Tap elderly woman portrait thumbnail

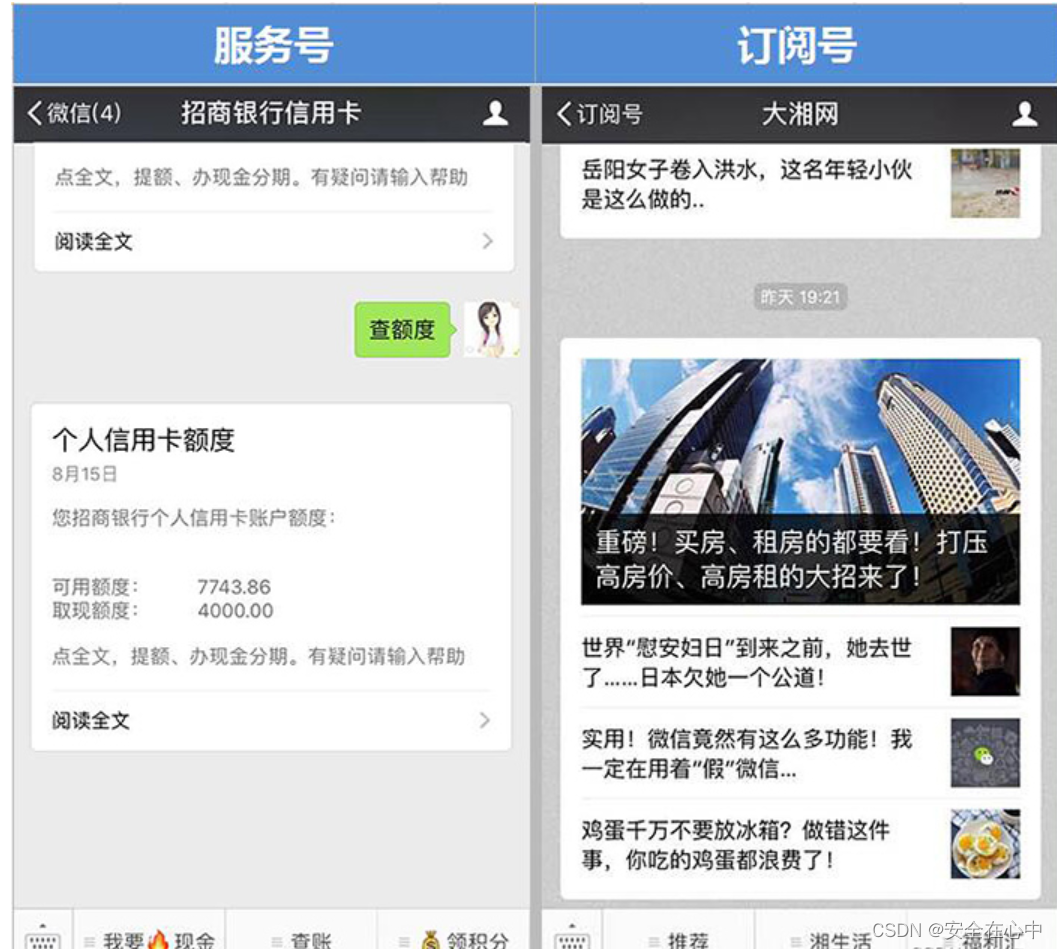pyautogui.click(x=985, y=661)
